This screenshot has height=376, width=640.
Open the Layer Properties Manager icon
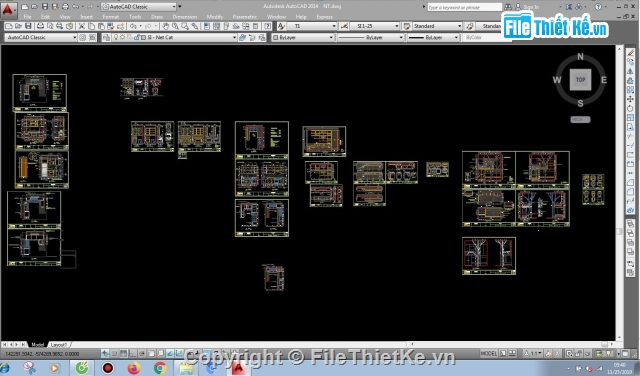[107, 37]
